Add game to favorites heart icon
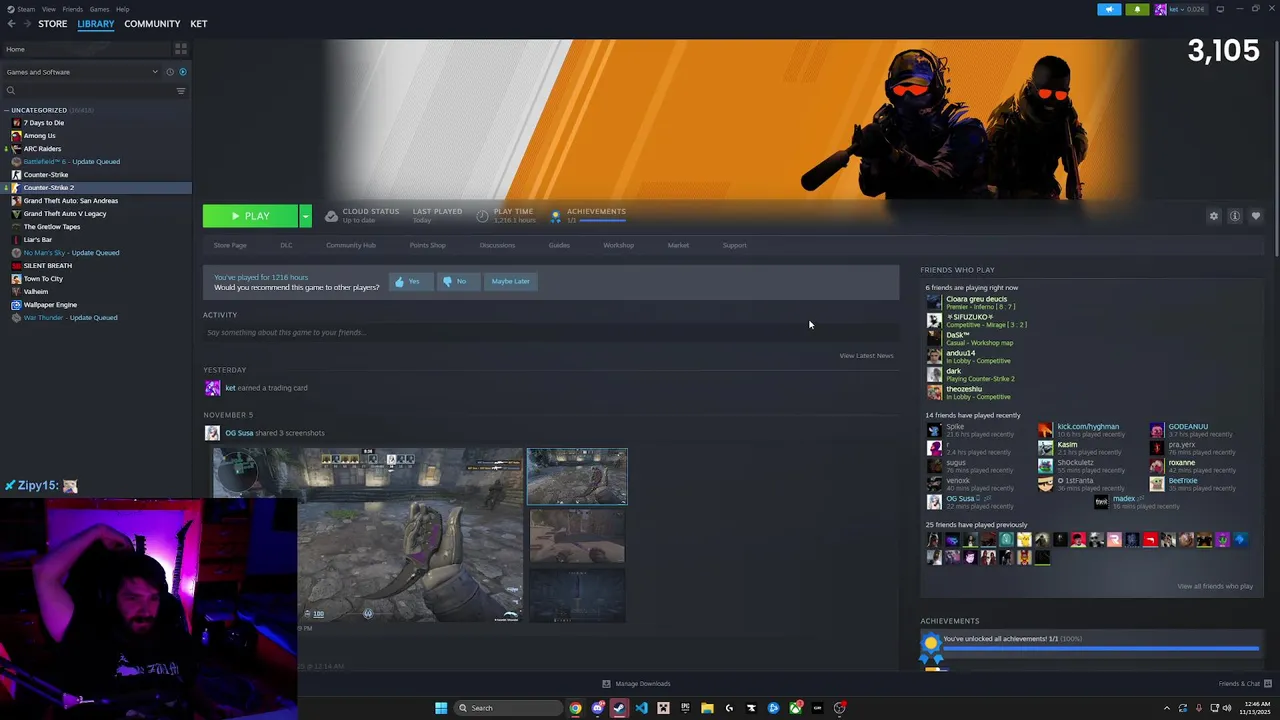1280x720 pixels. pos(1256,216)
